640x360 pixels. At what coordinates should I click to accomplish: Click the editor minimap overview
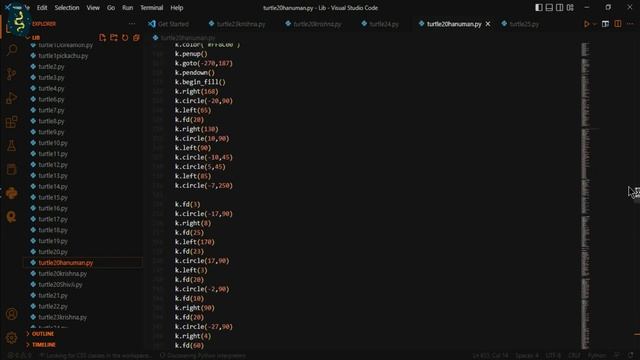coord(585,196)
